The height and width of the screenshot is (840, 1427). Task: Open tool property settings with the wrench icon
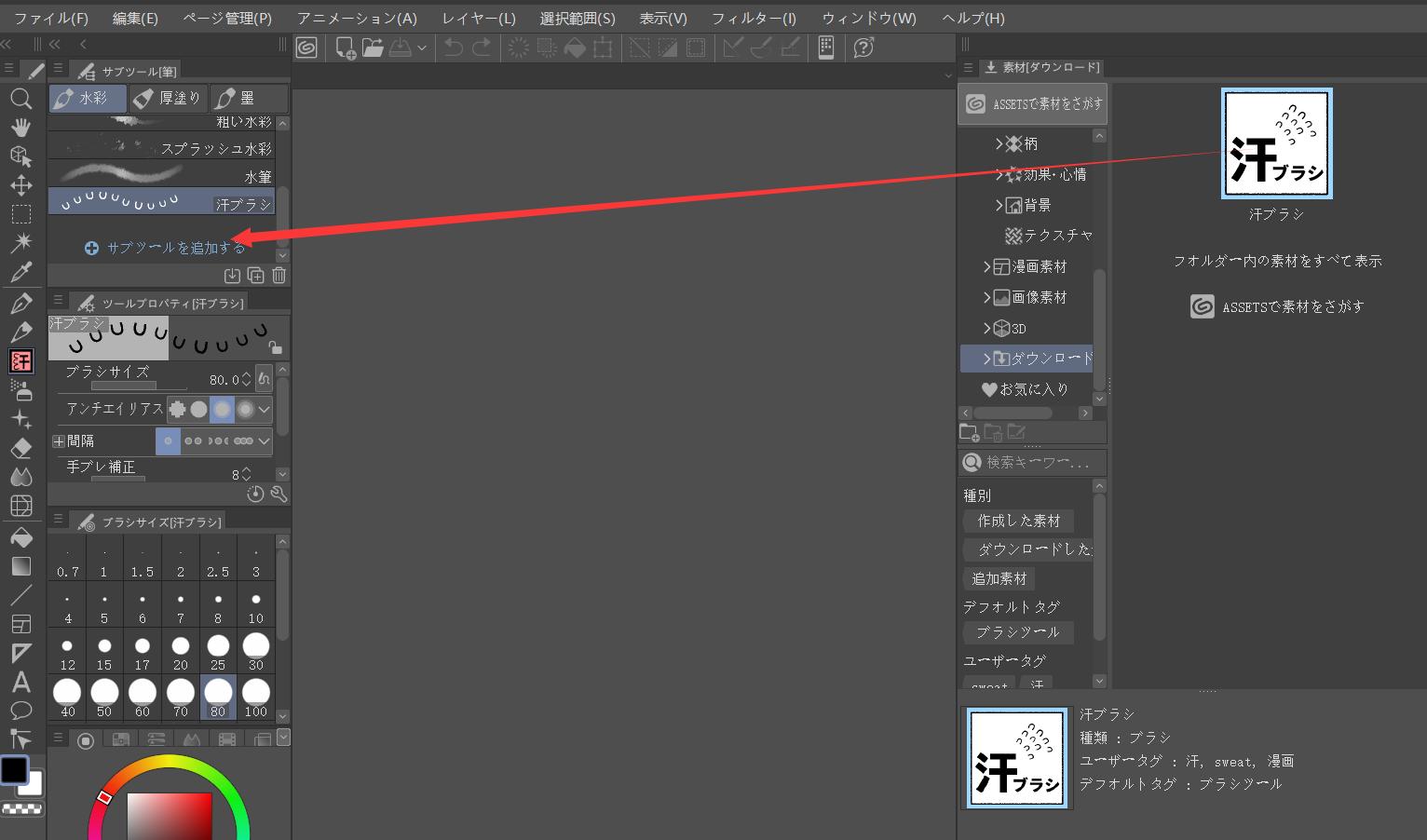(277, 494)
